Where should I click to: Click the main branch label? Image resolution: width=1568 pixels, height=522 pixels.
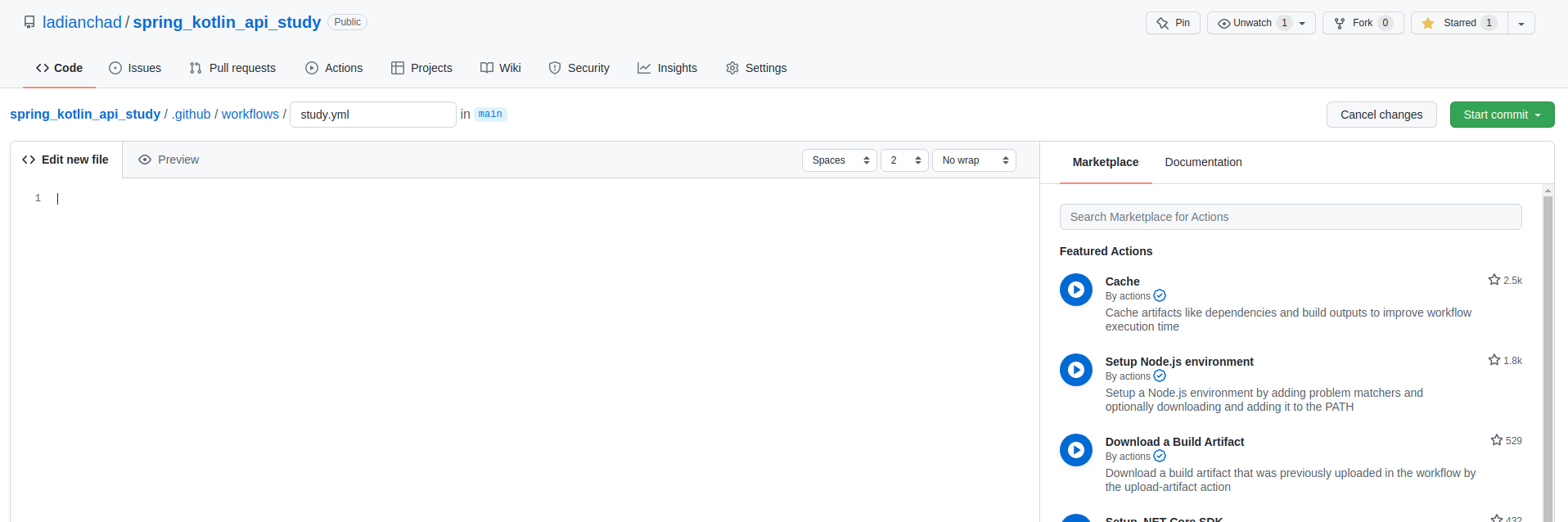click(490, 114)
